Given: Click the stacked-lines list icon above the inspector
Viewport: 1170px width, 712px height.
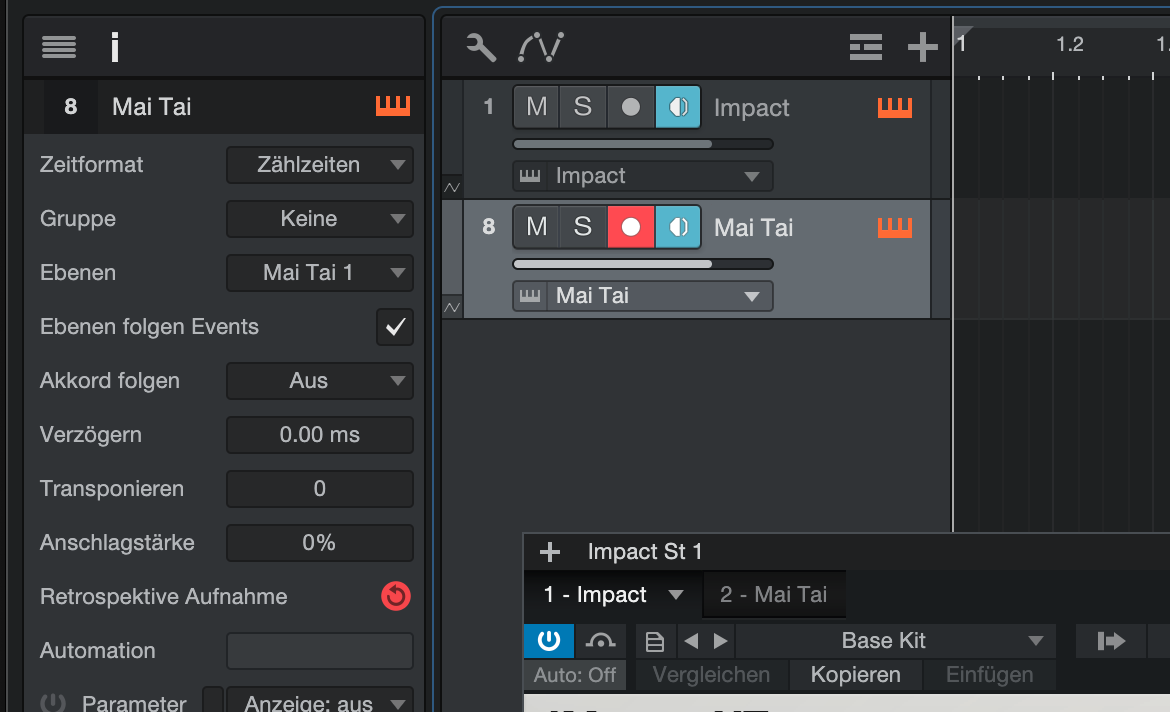Looking at the screenshot, I should (59, 47).
